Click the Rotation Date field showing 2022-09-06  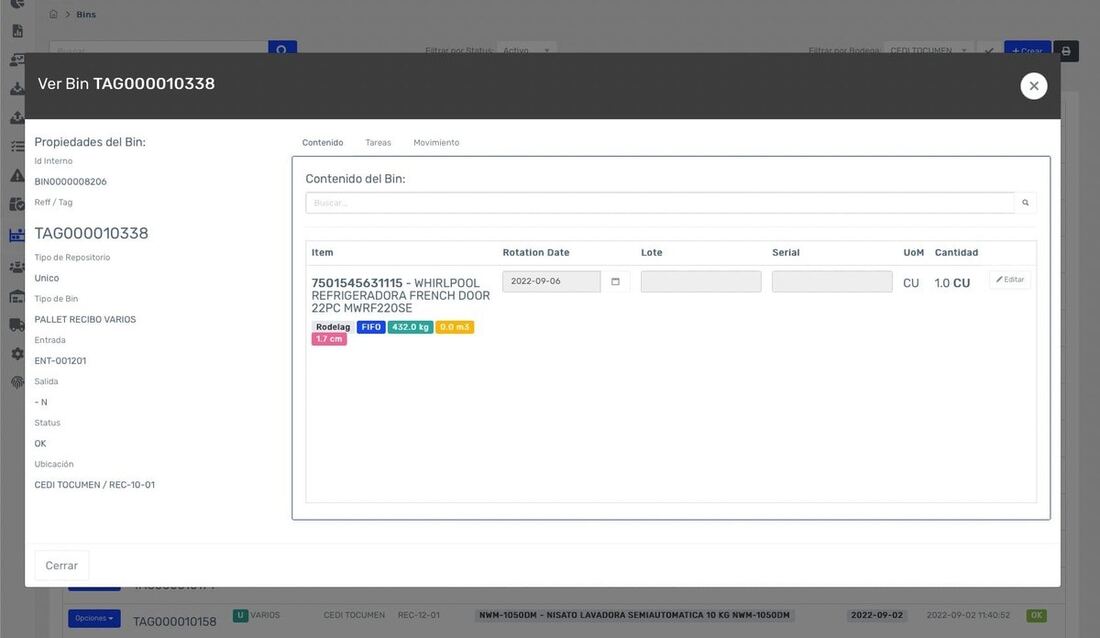(551, 281)
